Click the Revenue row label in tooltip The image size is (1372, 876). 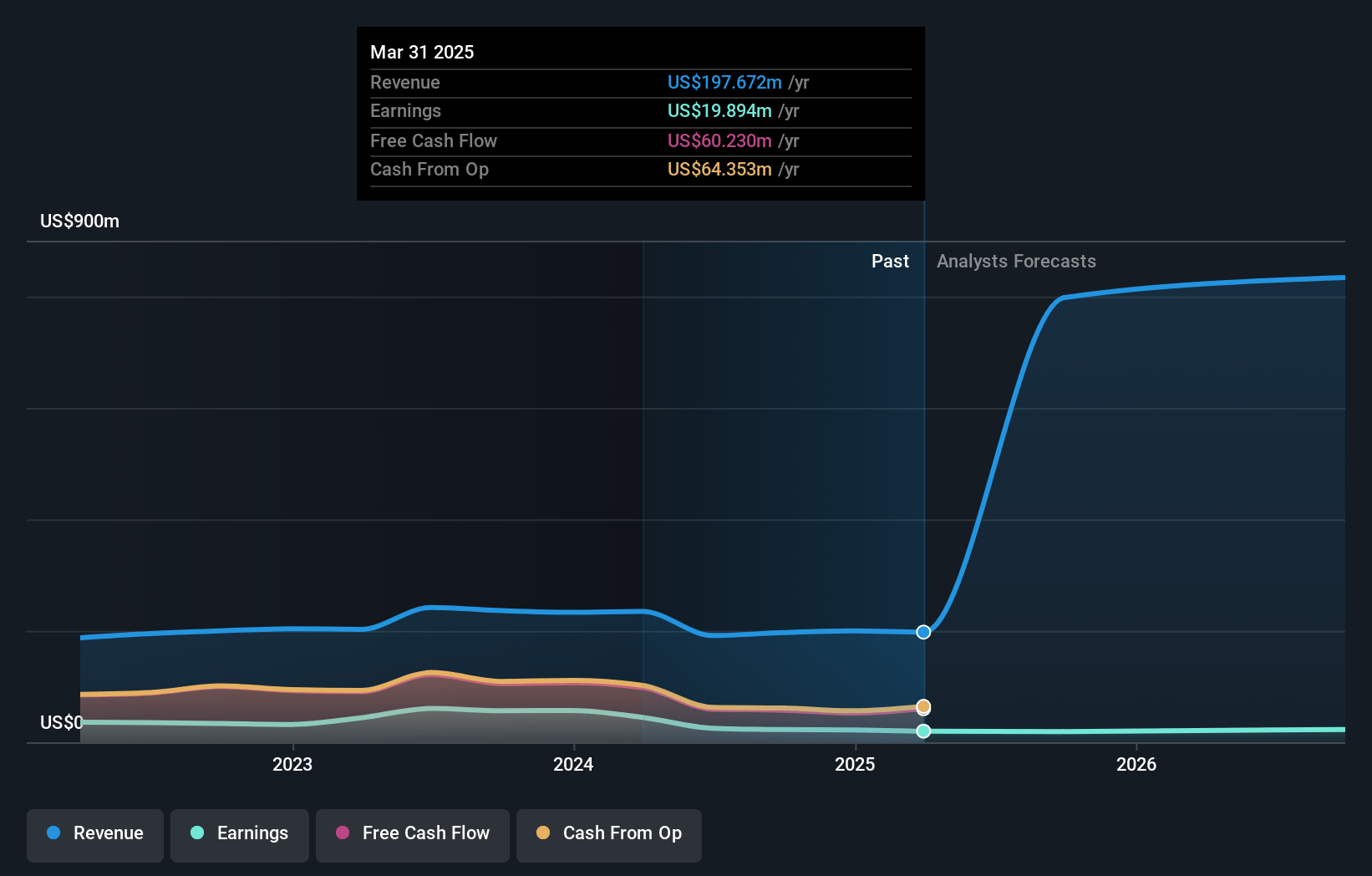405,83
